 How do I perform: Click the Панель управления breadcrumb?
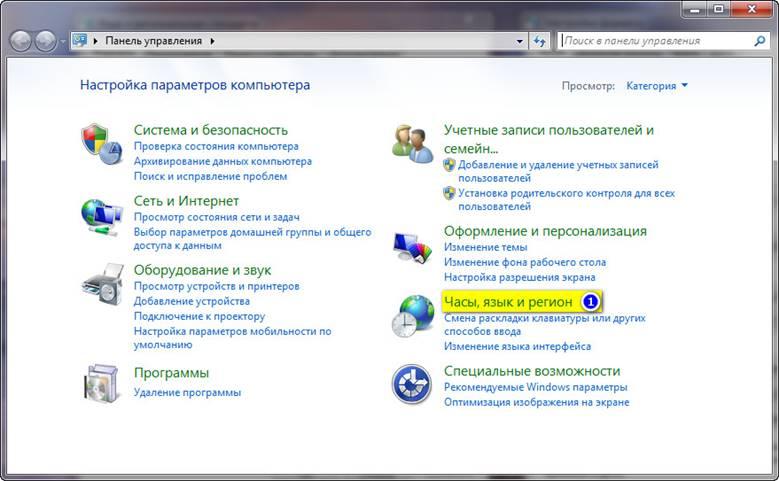(x=154, y=41)
